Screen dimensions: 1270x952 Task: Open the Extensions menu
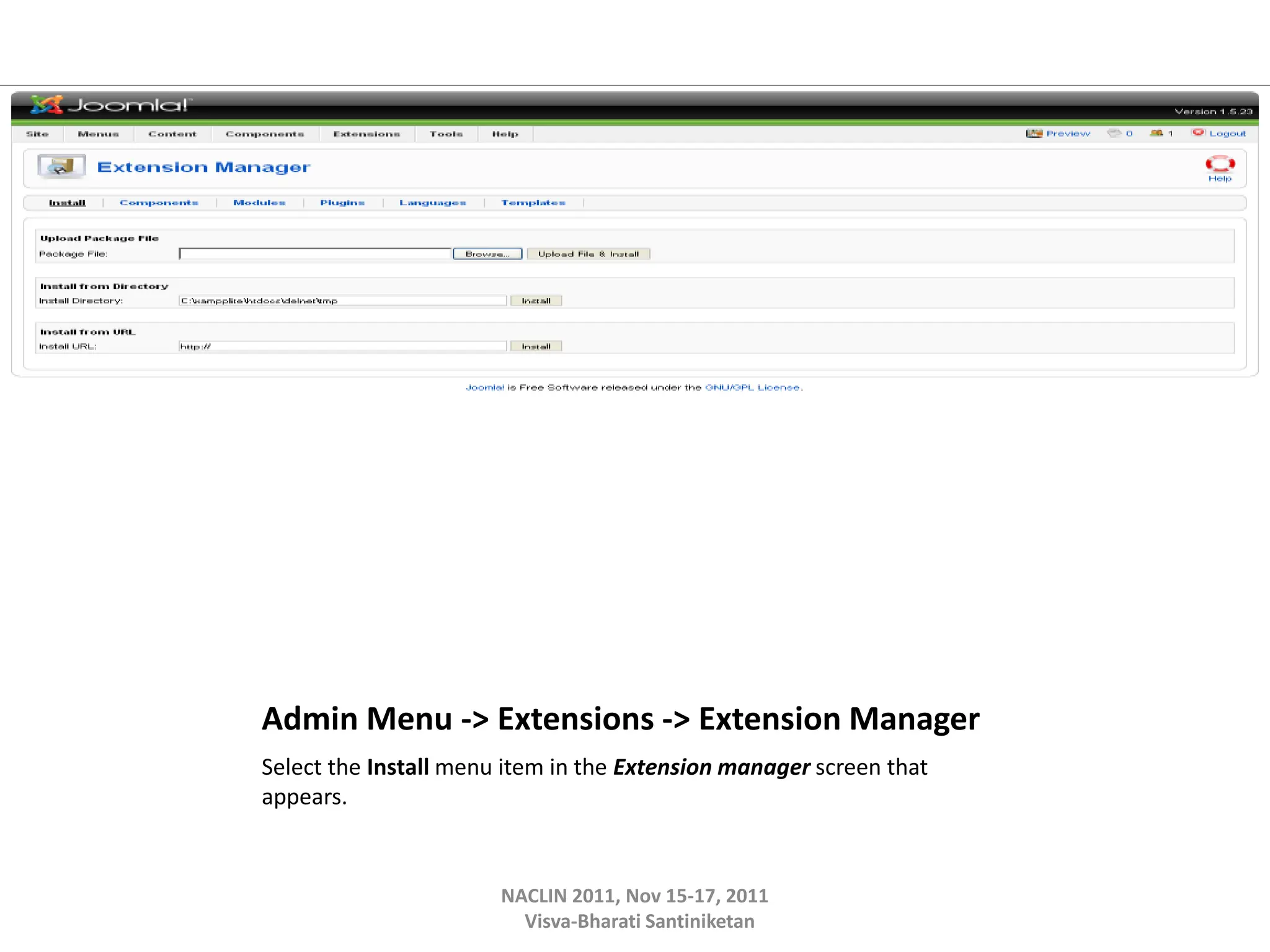366,134
